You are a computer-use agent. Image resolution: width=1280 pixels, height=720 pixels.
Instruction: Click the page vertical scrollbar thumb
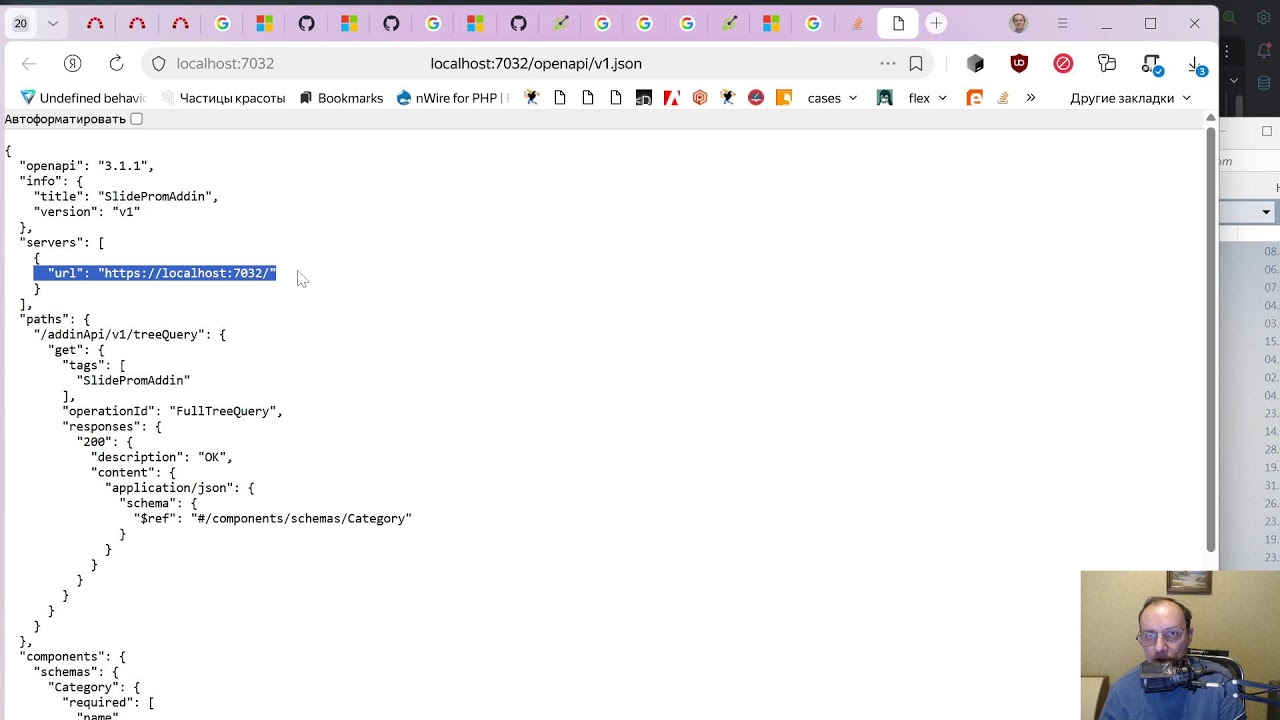[1210, 340]
